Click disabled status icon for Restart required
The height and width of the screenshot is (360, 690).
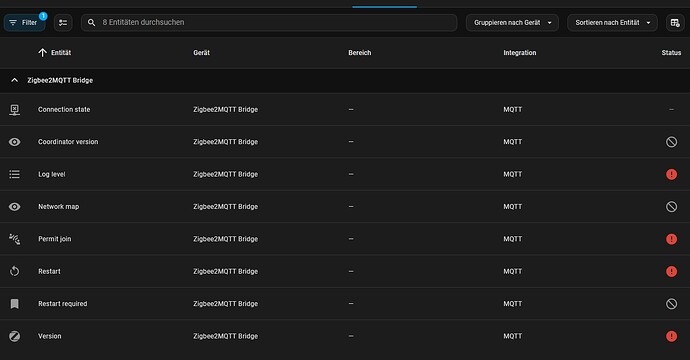671,304
